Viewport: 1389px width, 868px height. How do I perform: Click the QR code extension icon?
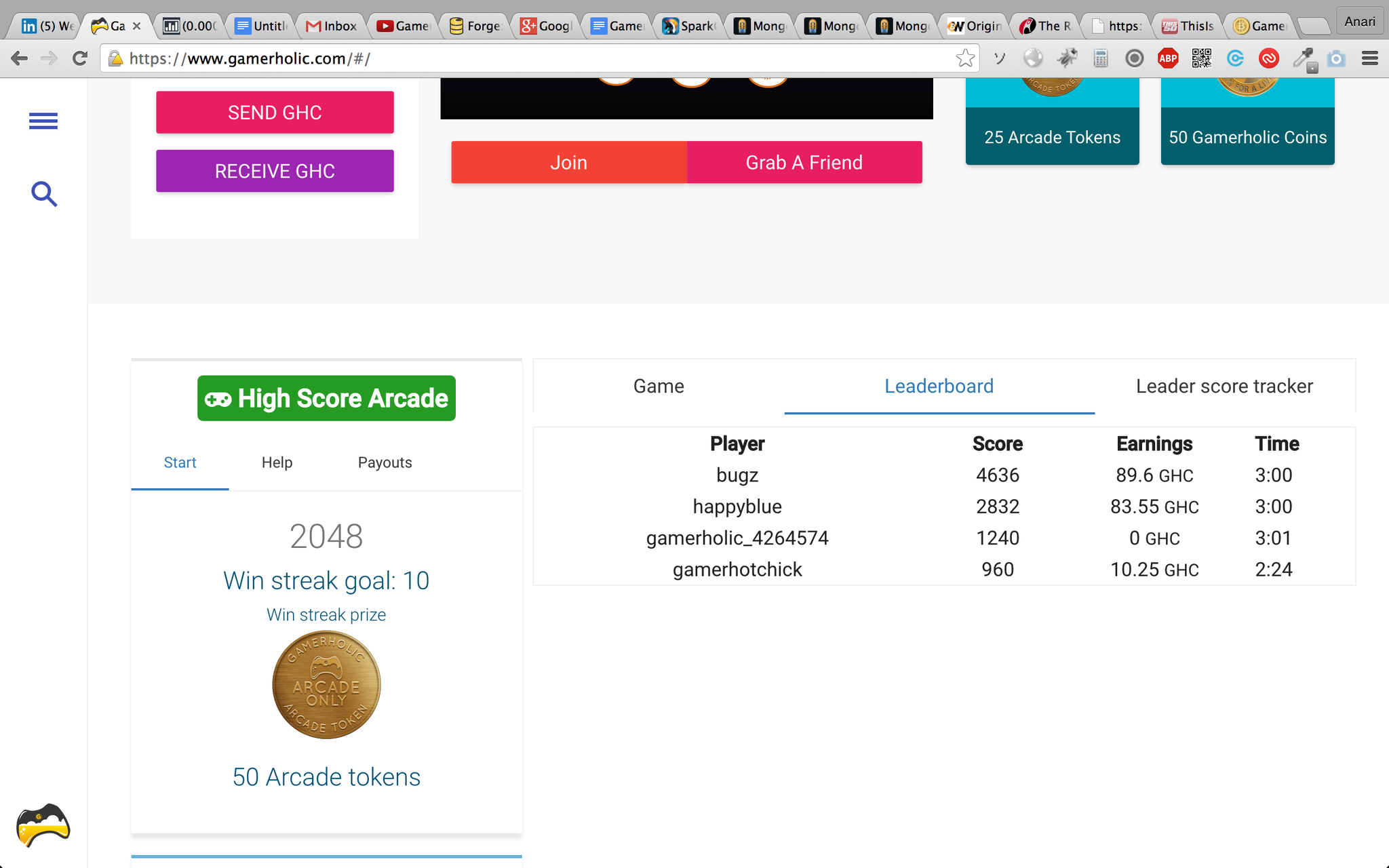click(x=1201, y=59)
